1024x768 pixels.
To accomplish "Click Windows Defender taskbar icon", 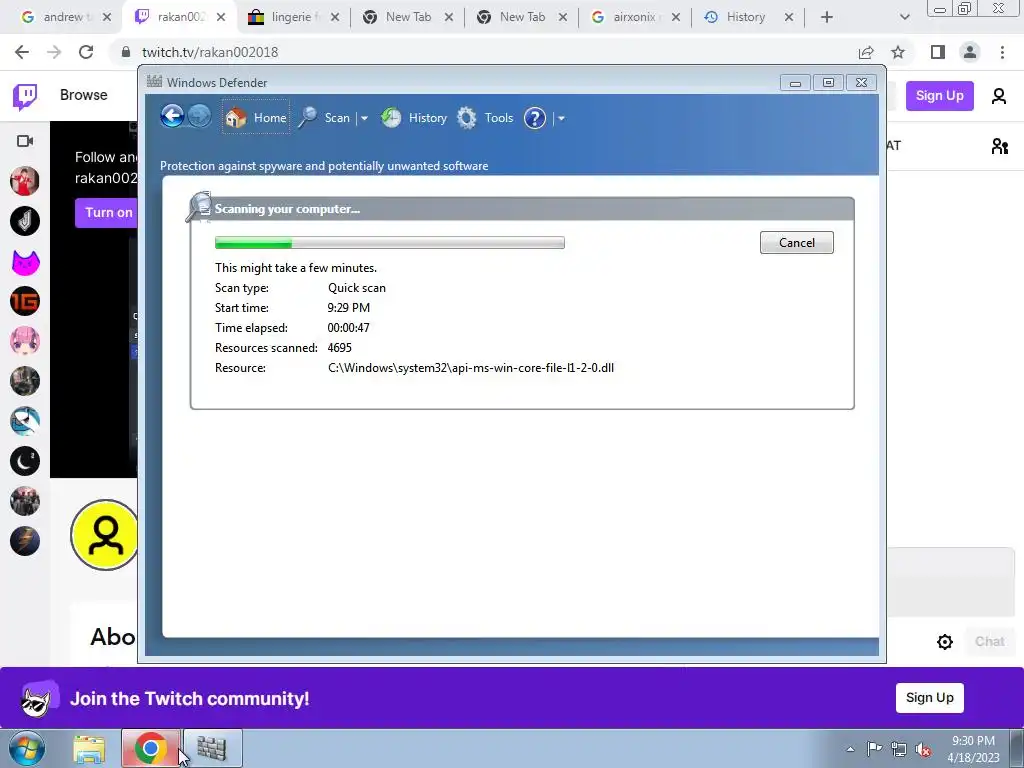I will click(212, 748).
